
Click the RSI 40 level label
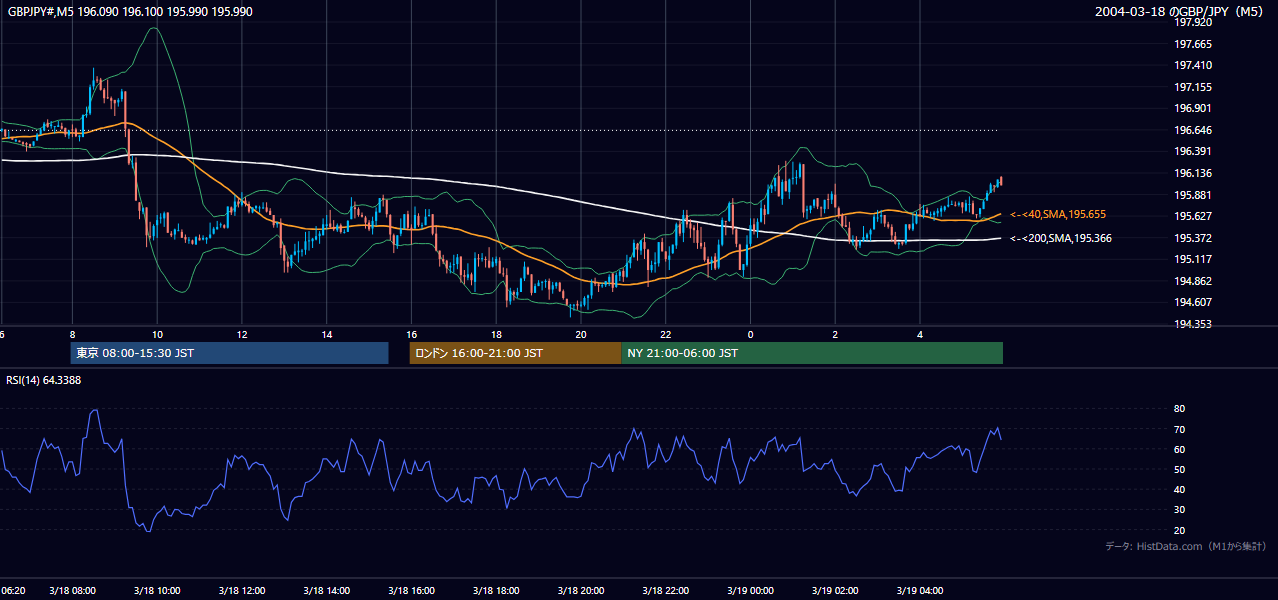coord(1179,489)
